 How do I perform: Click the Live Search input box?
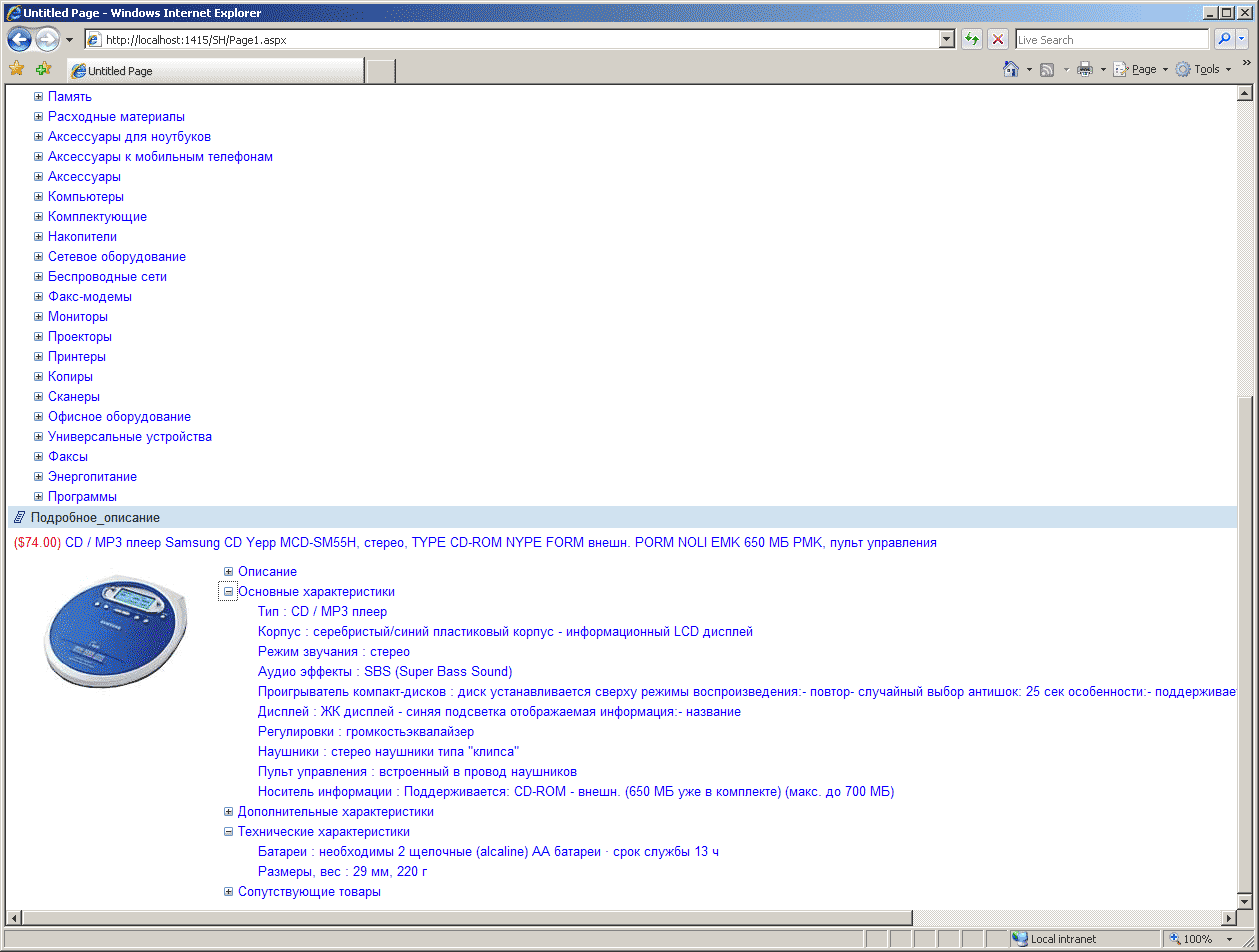tap(1112, 40)
